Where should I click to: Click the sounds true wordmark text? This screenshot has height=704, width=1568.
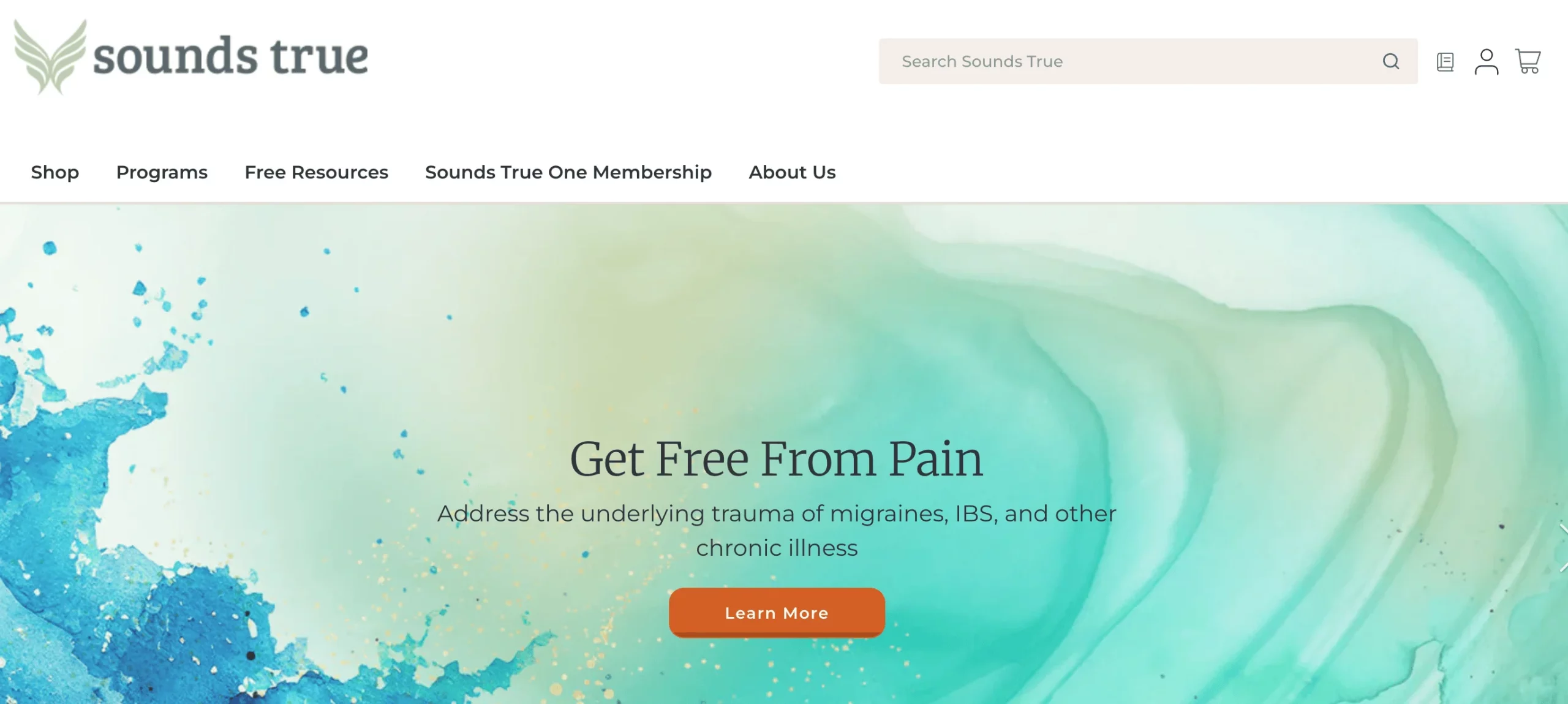pyautogui.click(x=230, y=56)
